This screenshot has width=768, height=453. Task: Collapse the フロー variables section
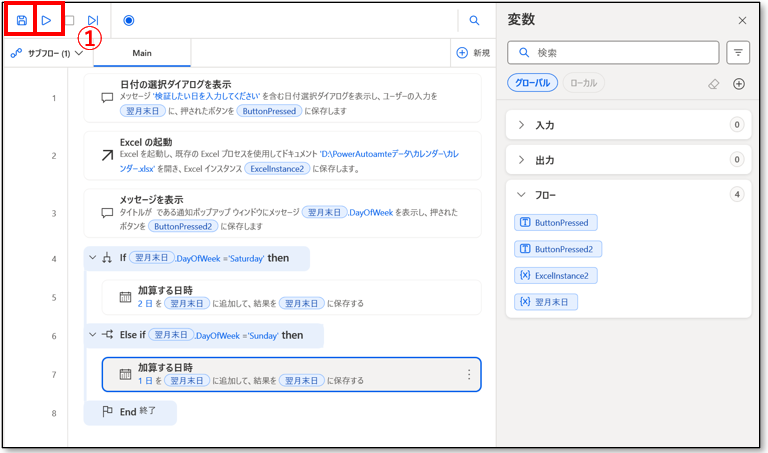pos(522,195)
